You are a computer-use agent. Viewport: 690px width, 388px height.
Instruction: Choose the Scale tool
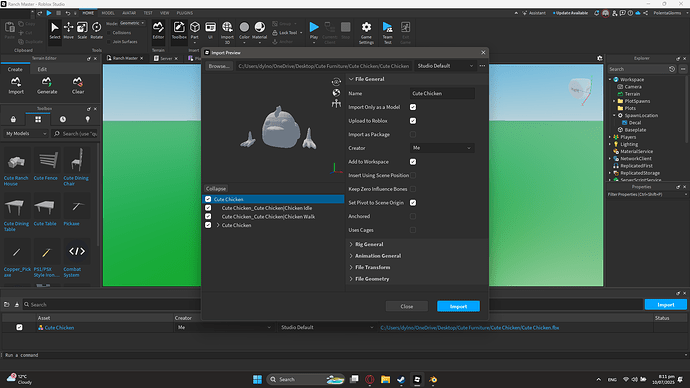pos(82,31)
